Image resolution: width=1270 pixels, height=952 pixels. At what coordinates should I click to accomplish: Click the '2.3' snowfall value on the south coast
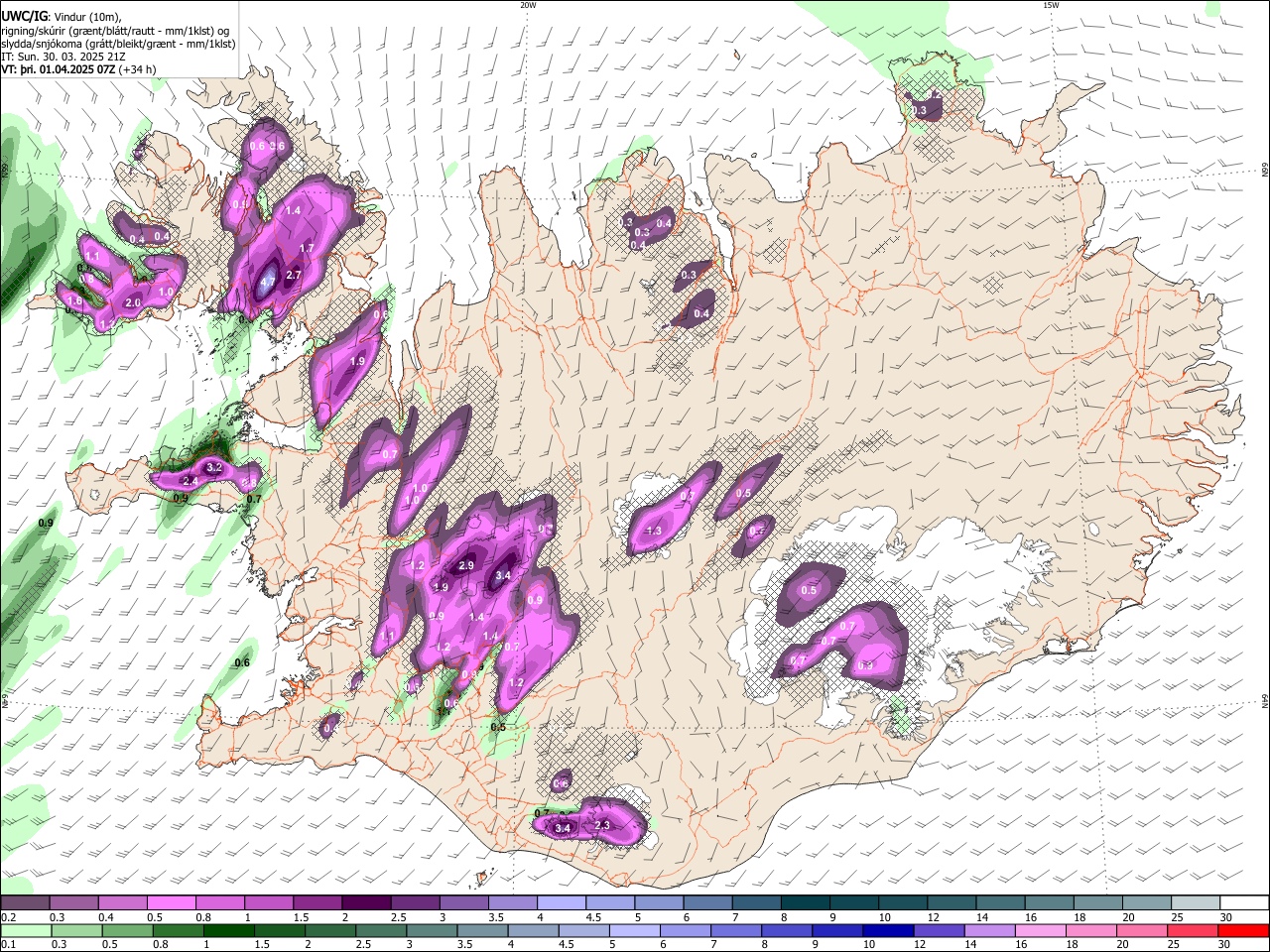(601, 825)
